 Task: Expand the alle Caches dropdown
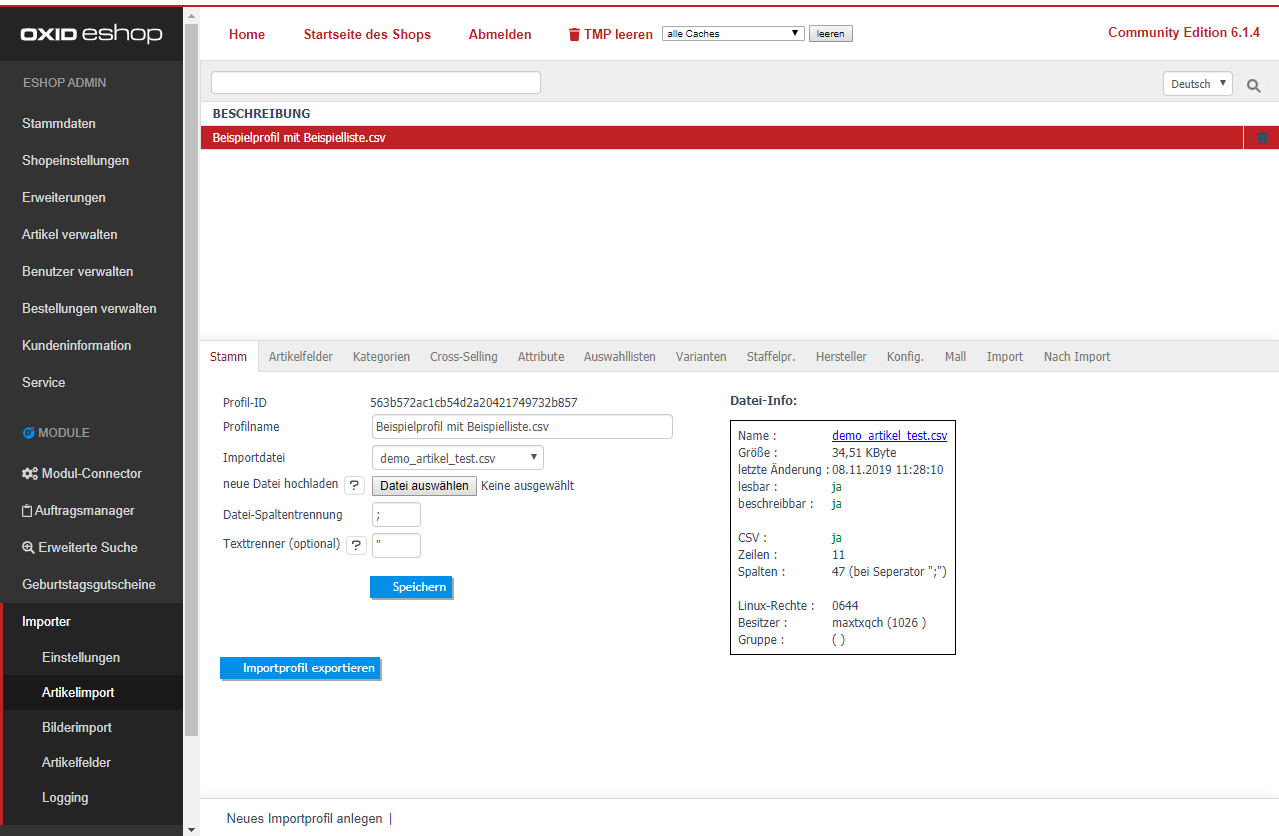click(733, 34)
